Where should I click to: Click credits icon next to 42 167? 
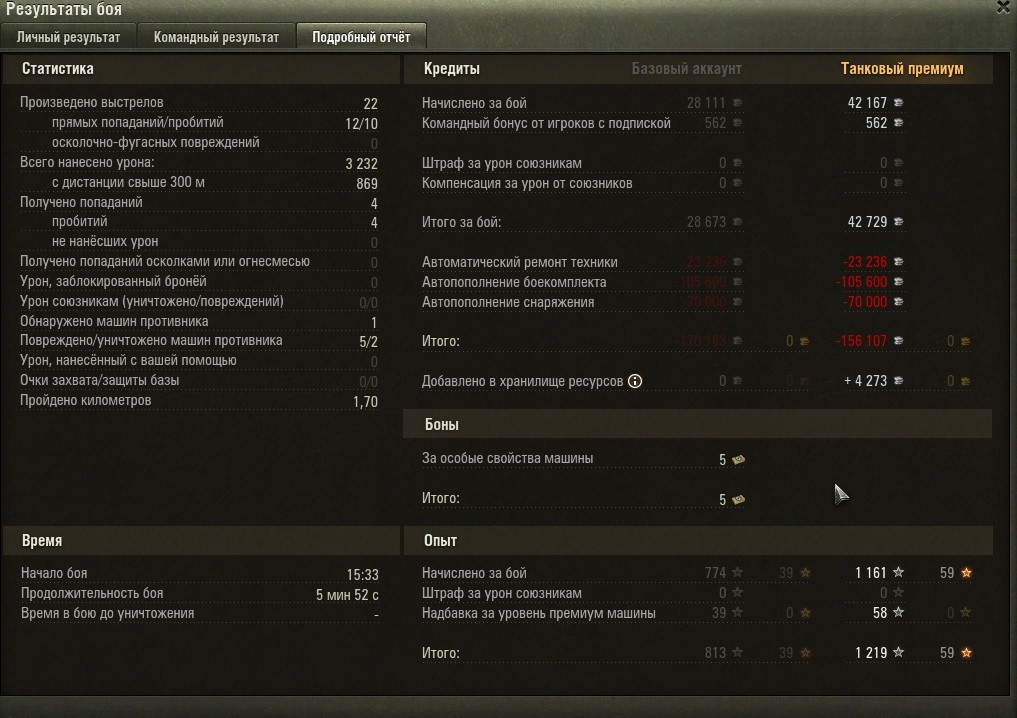(898, 102)
